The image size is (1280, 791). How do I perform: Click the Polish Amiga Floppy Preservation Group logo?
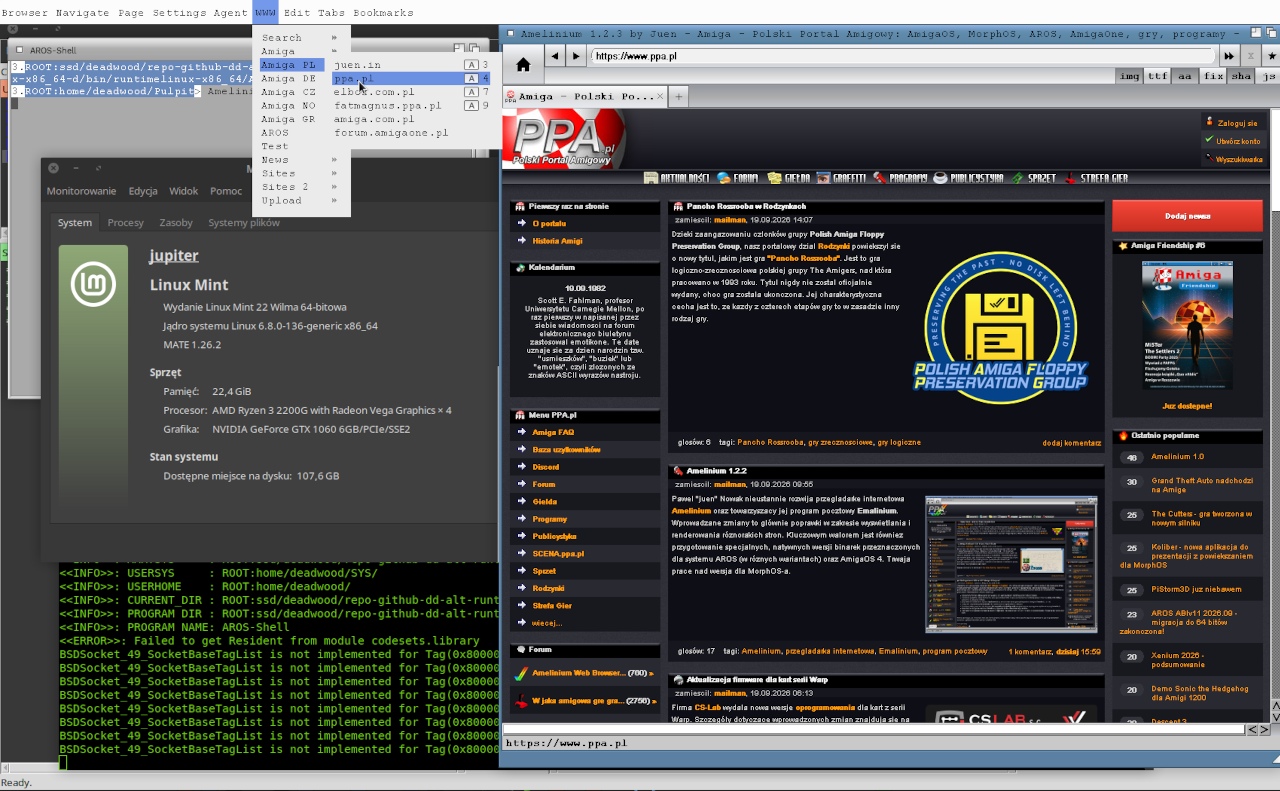(1001, 327)
